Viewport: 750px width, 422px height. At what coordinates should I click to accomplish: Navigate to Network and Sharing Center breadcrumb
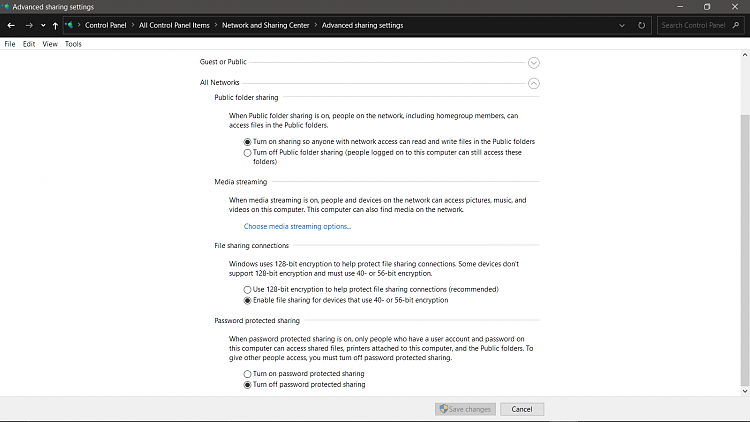click(x=265, y=25)
